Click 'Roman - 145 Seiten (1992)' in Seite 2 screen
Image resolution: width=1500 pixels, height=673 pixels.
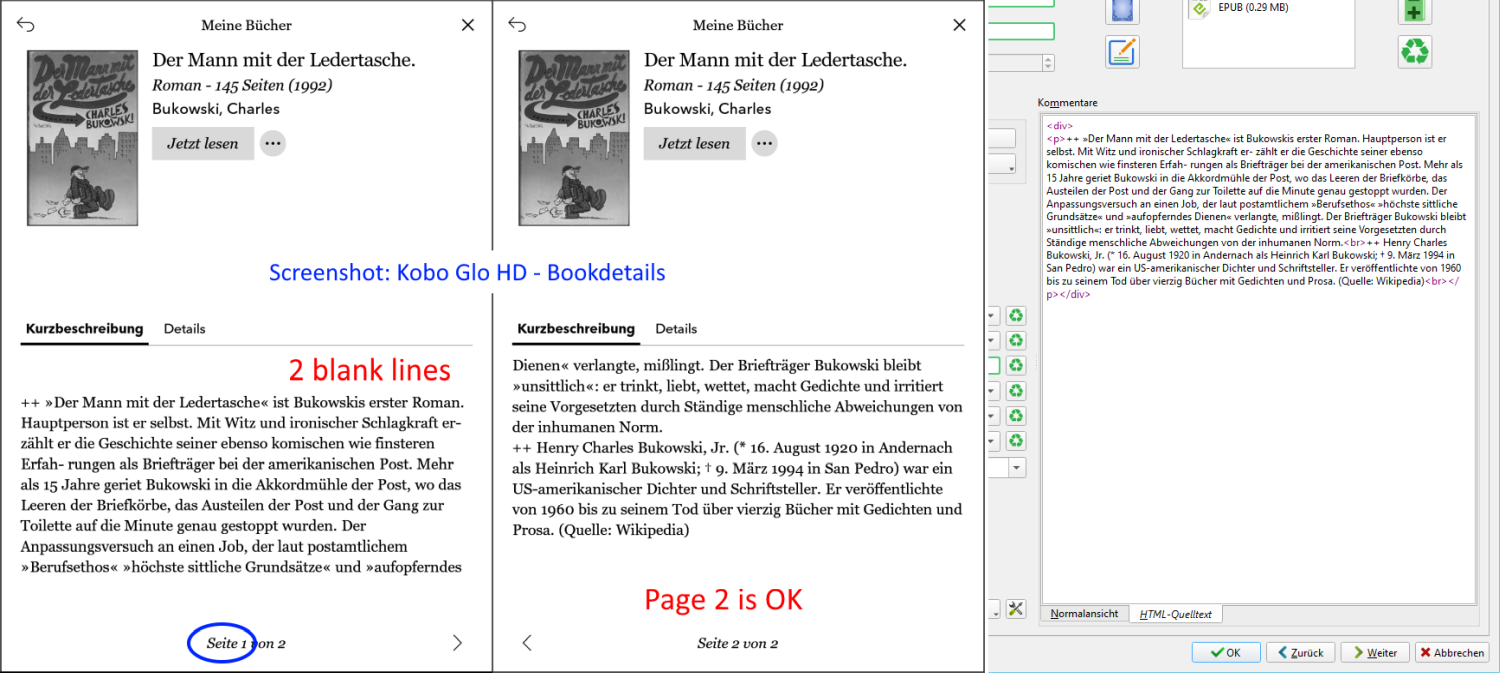pyautogui.click(x=734, y=86)
